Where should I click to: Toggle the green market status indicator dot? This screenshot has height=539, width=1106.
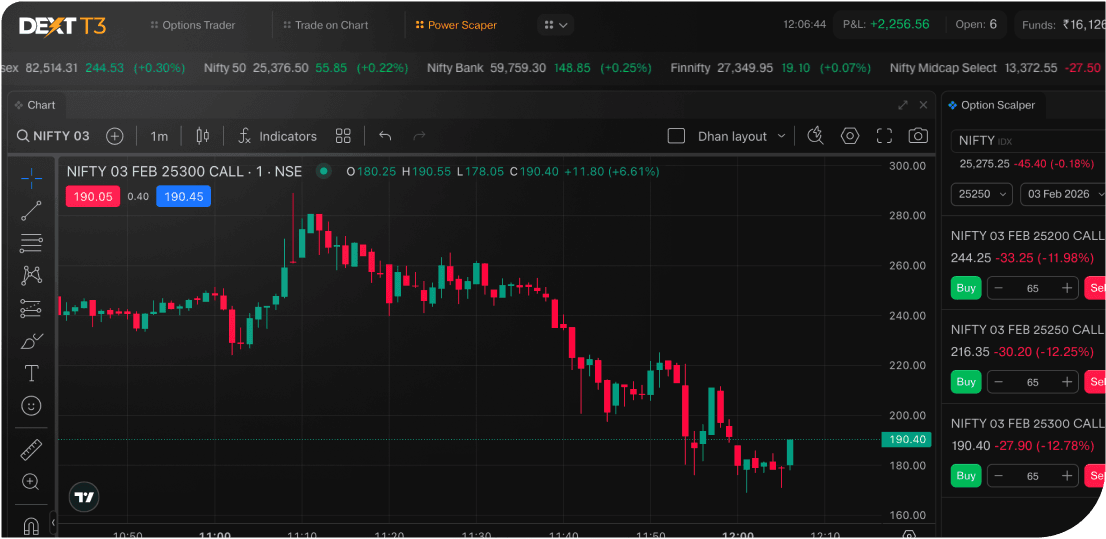(x=323, y=171)
